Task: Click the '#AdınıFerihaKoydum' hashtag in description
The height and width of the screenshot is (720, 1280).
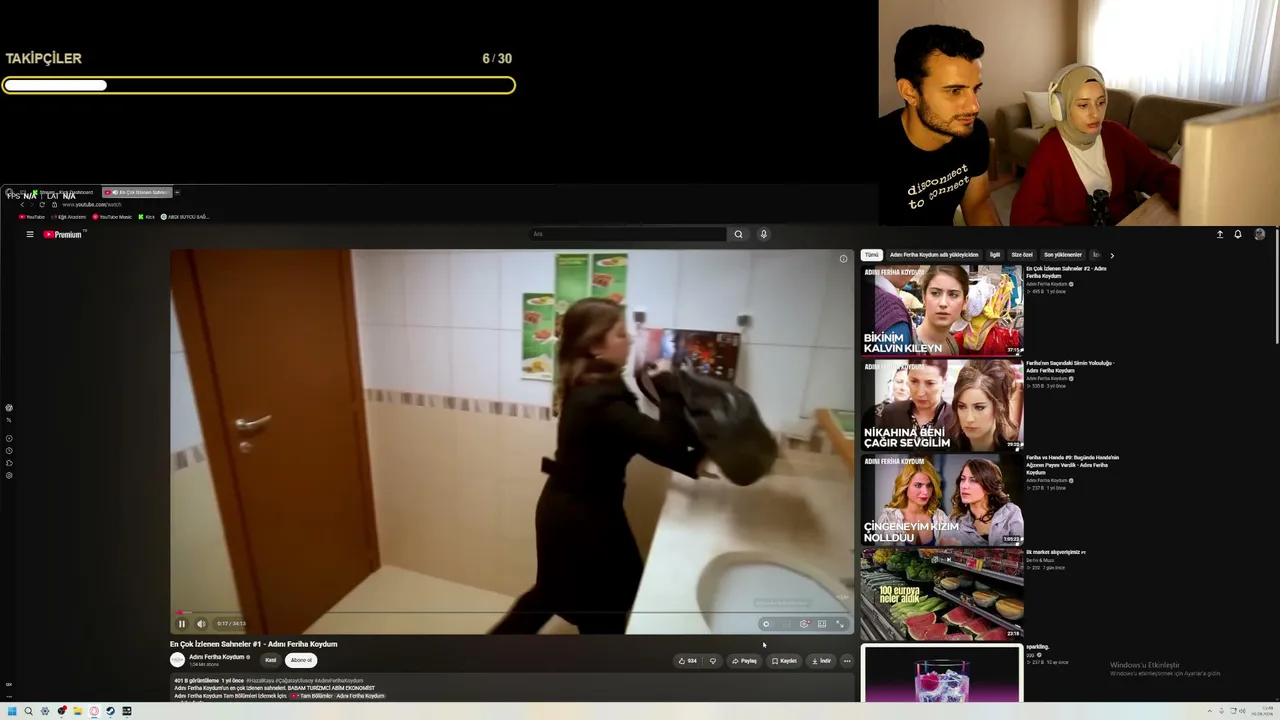Action: tap(339, 681)
